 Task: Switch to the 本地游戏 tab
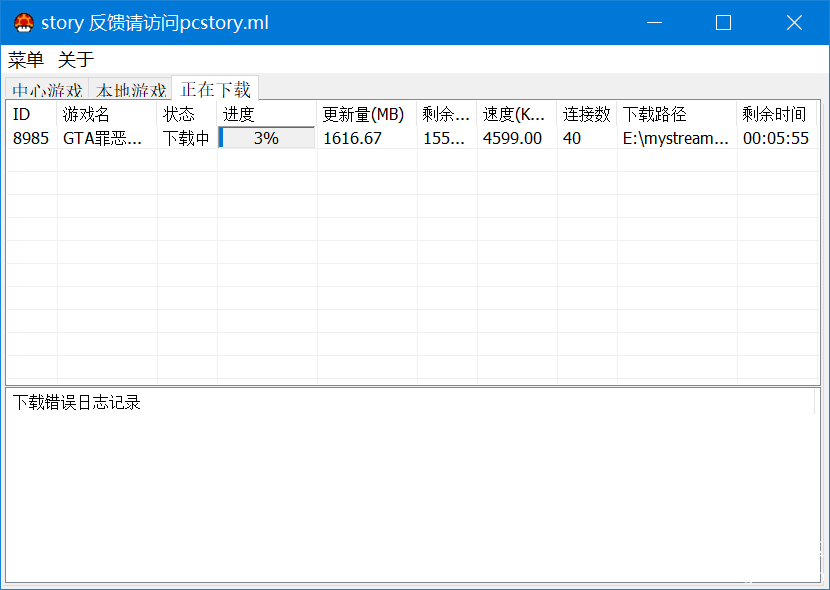click(x=131, y=89)
